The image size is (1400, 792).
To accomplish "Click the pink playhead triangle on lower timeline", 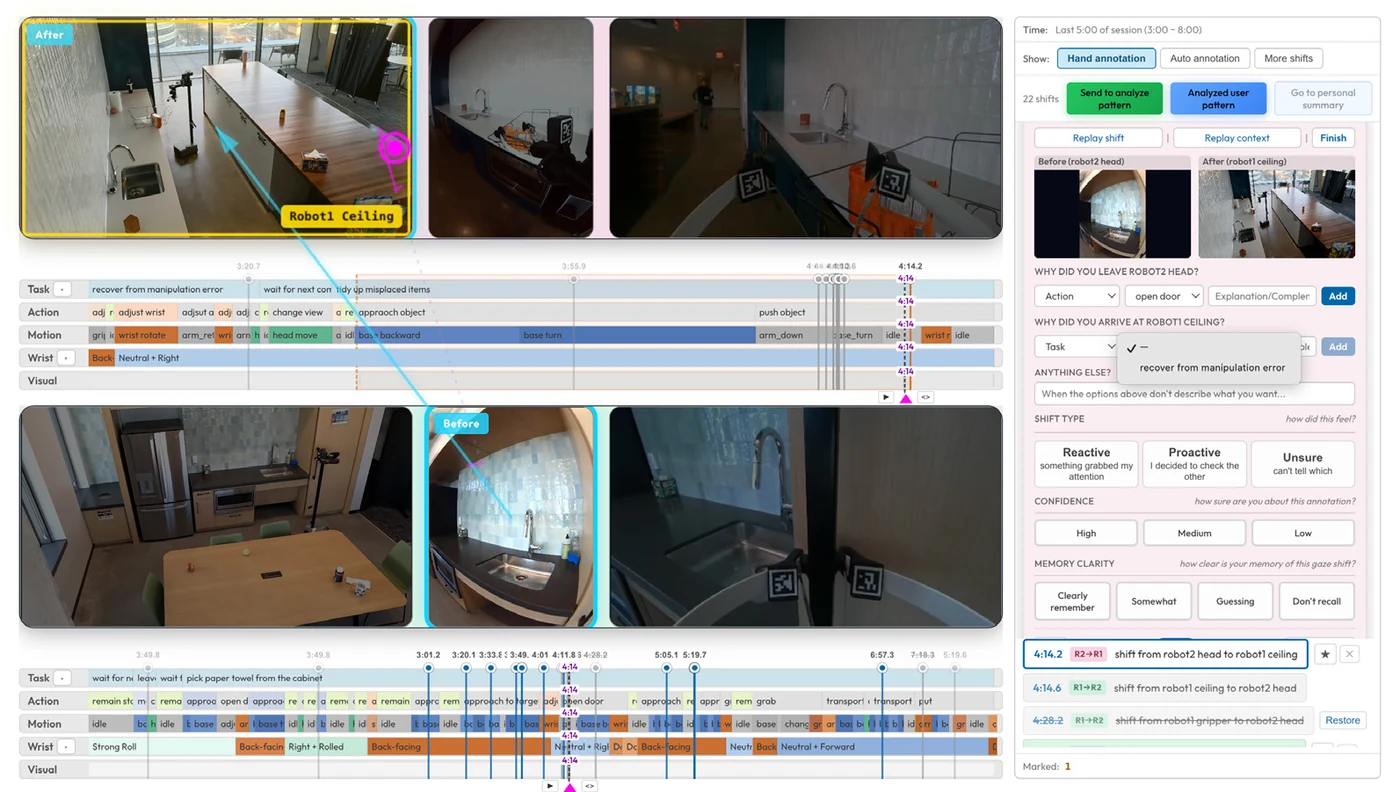I will [x=570, y=787].
